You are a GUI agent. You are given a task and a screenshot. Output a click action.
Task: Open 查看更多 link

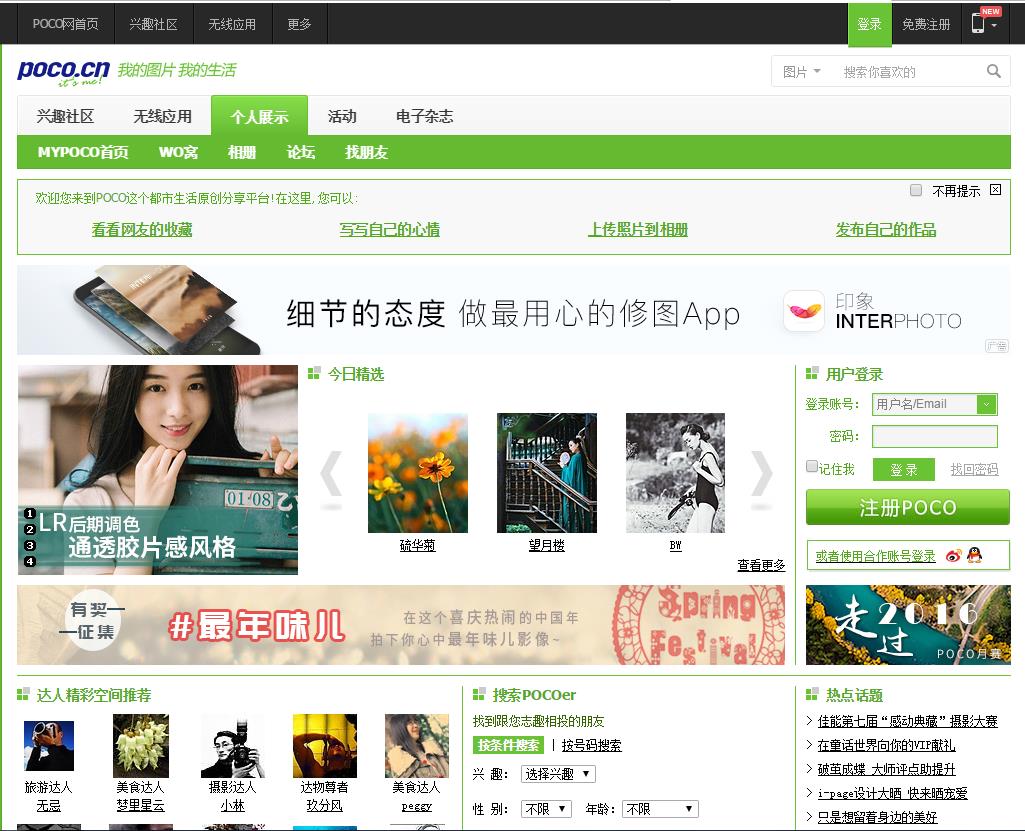click(762, 565)
